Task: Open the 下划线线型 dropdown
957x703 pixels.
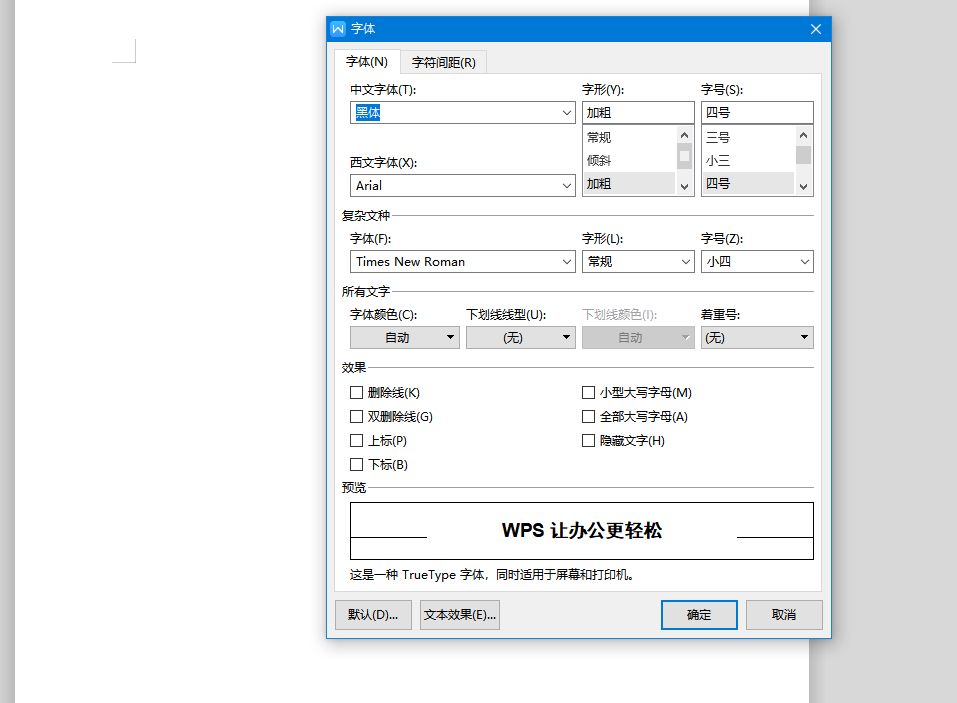Action: coord(521,337)
